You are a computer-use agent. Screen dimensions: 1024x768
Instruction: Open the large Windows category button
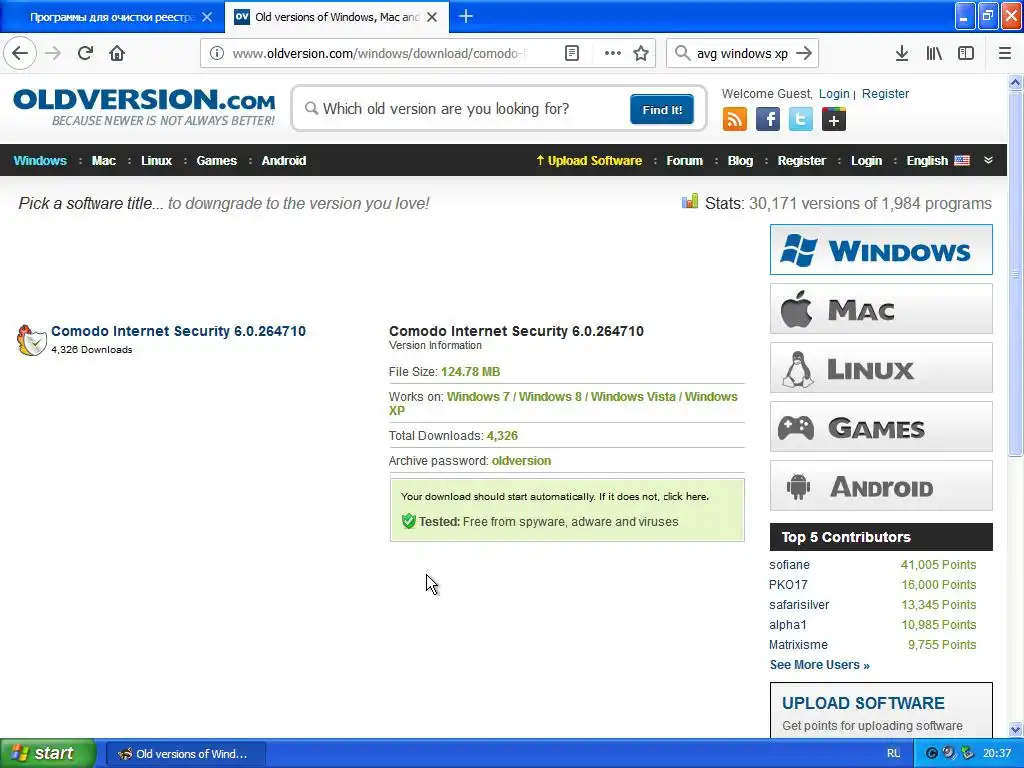(x=881, y=249)
